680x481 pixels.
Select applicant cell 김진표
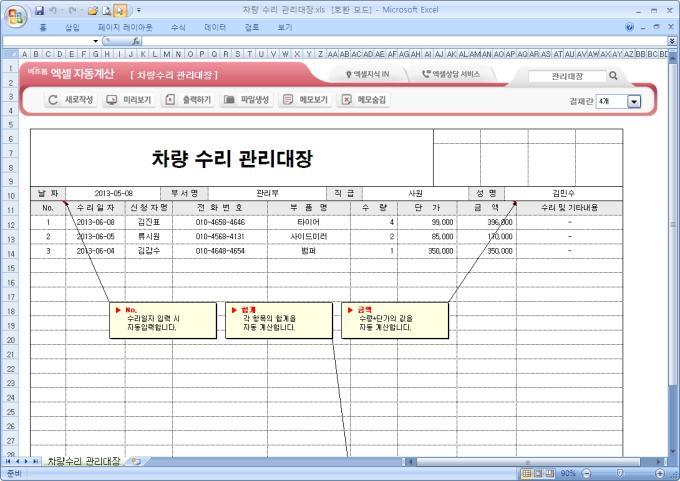149,222
